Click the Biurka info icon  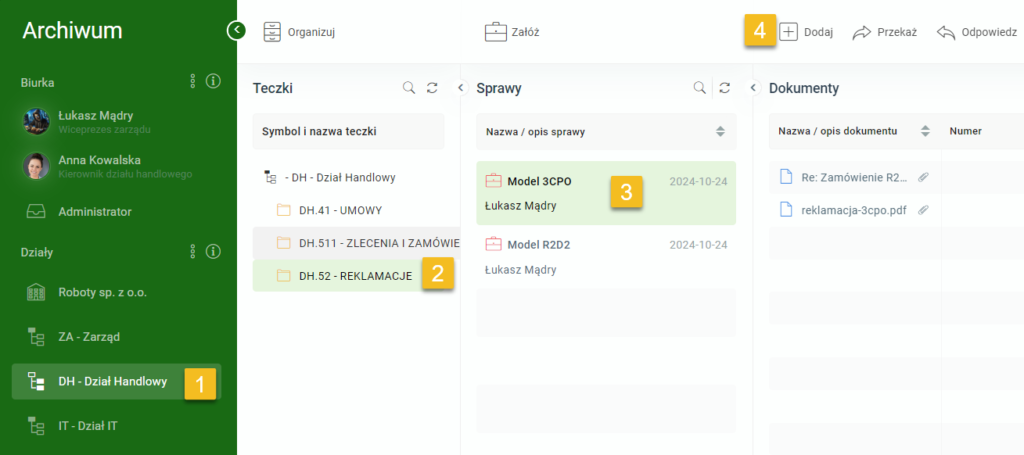(x=213, y=82)
